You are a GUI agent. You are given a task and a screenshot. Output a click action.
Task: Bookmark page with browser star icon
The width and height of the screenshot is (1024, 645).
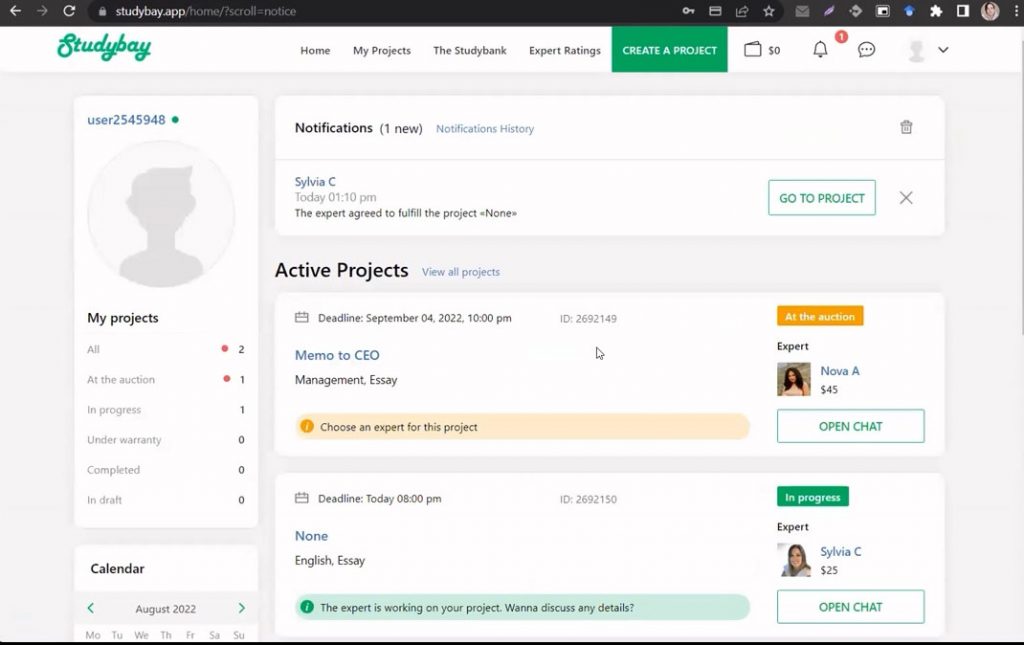pyautogui.click(x=769, y=11)
